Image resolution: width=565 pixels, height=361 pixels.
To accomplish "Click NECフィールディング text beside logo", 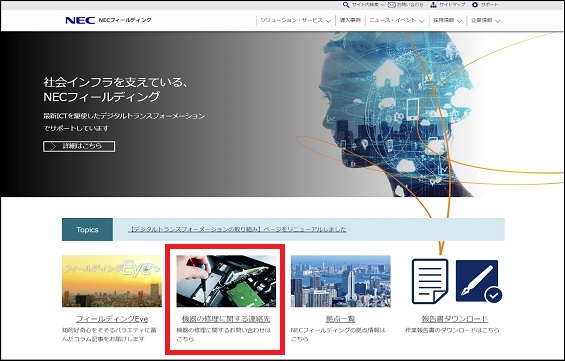I will 125,20.
